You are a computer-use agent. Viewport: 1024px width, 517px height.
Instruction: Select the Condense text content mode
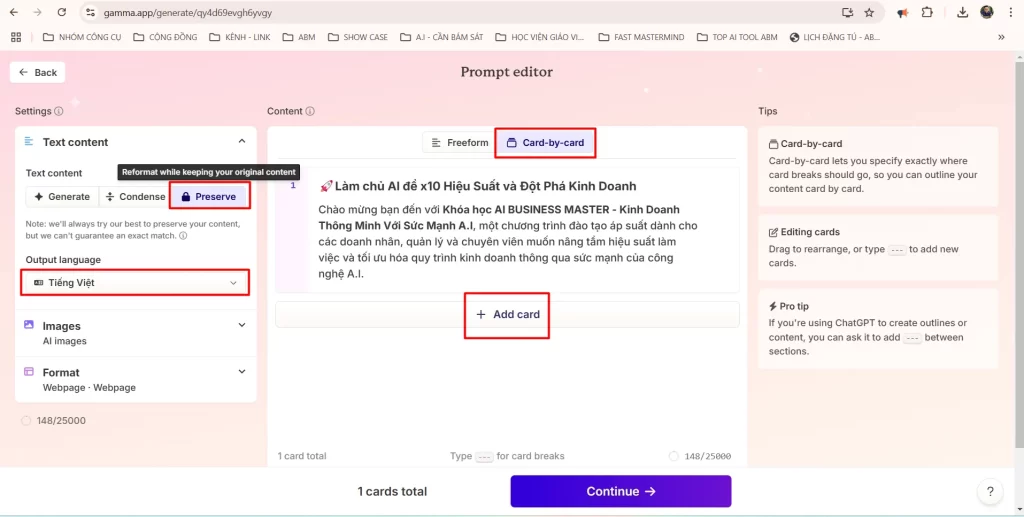(135, 197)
